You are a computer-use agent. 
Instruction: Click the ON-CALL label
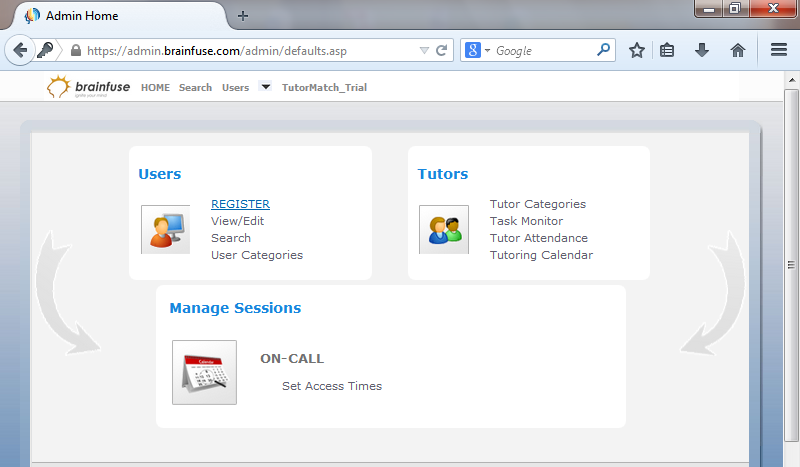(292, 358)
